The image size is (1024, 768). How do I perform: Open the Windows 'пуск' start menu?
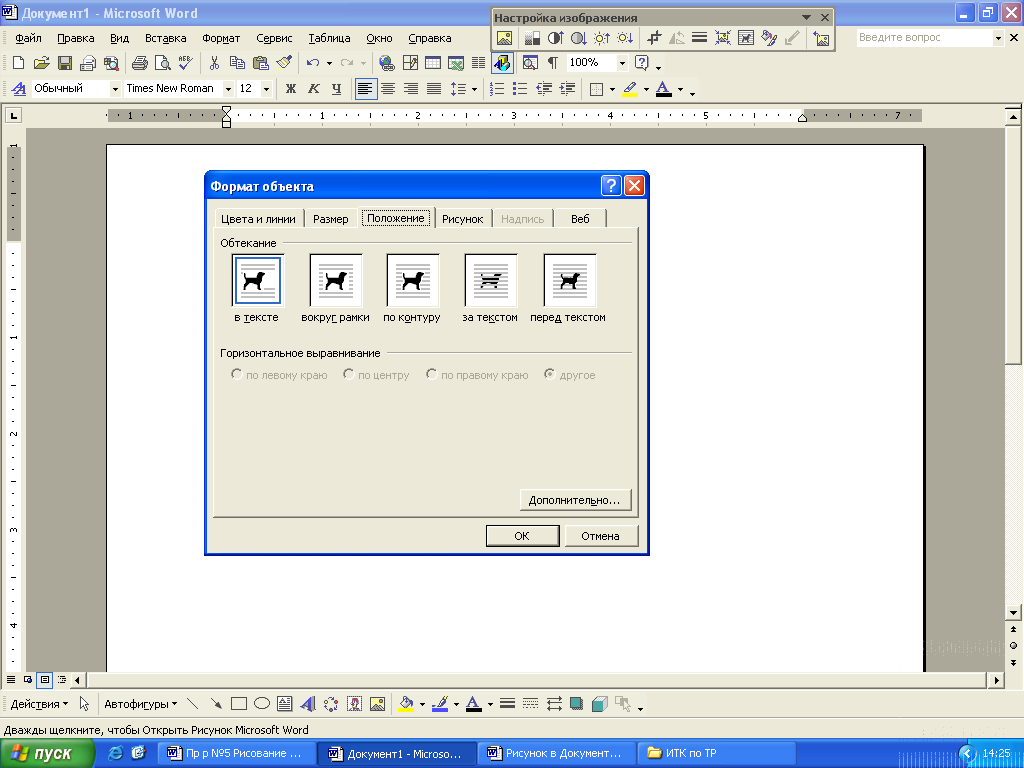coord(47,753)
